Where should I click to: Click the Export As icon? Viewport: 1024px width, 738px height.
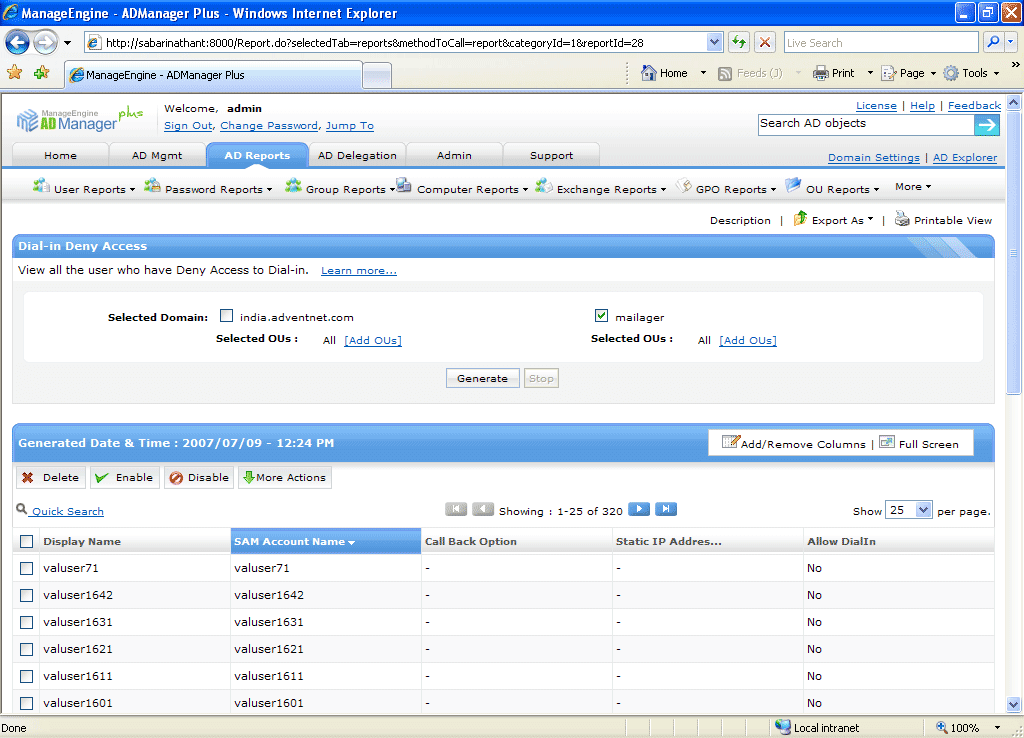(x=800, y=219)
